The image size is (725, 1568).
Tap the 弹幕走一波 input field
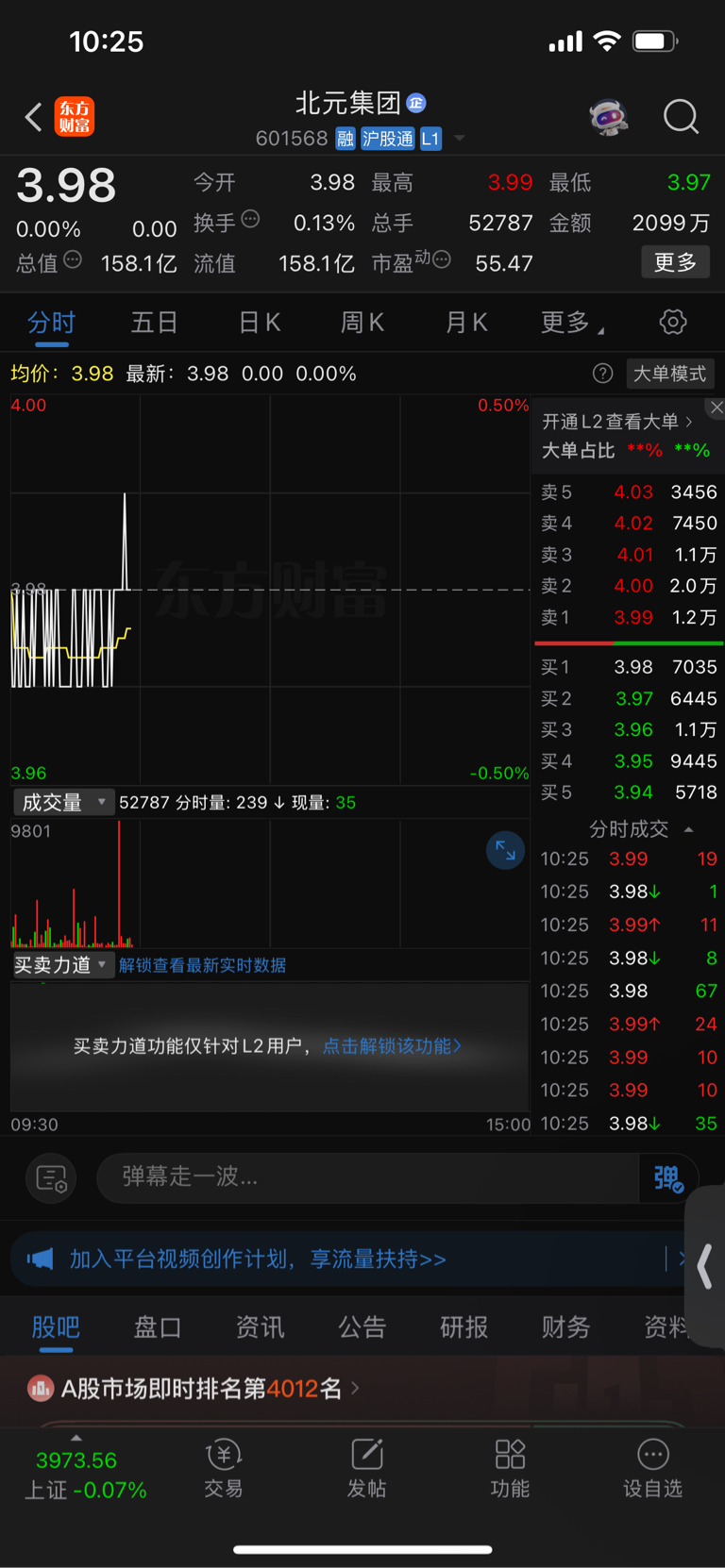pos(368,1178)
